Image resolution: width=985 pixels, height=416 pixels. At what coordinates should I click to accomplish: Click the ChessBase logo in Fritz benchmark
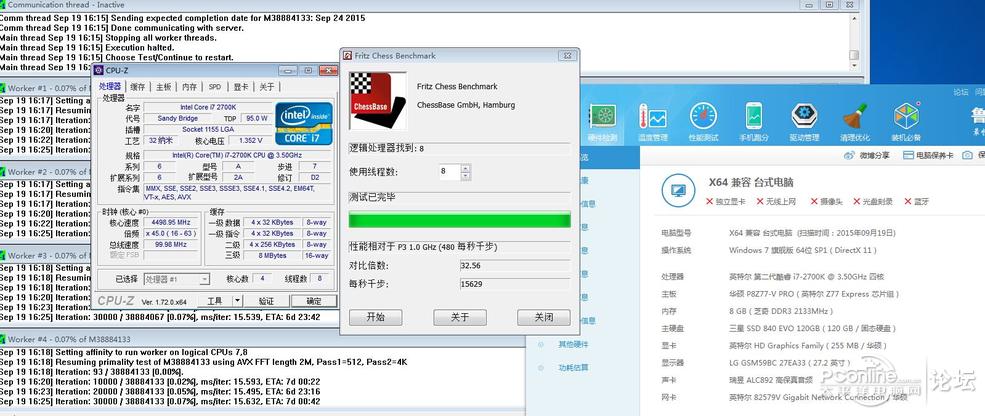click(378, 101)
